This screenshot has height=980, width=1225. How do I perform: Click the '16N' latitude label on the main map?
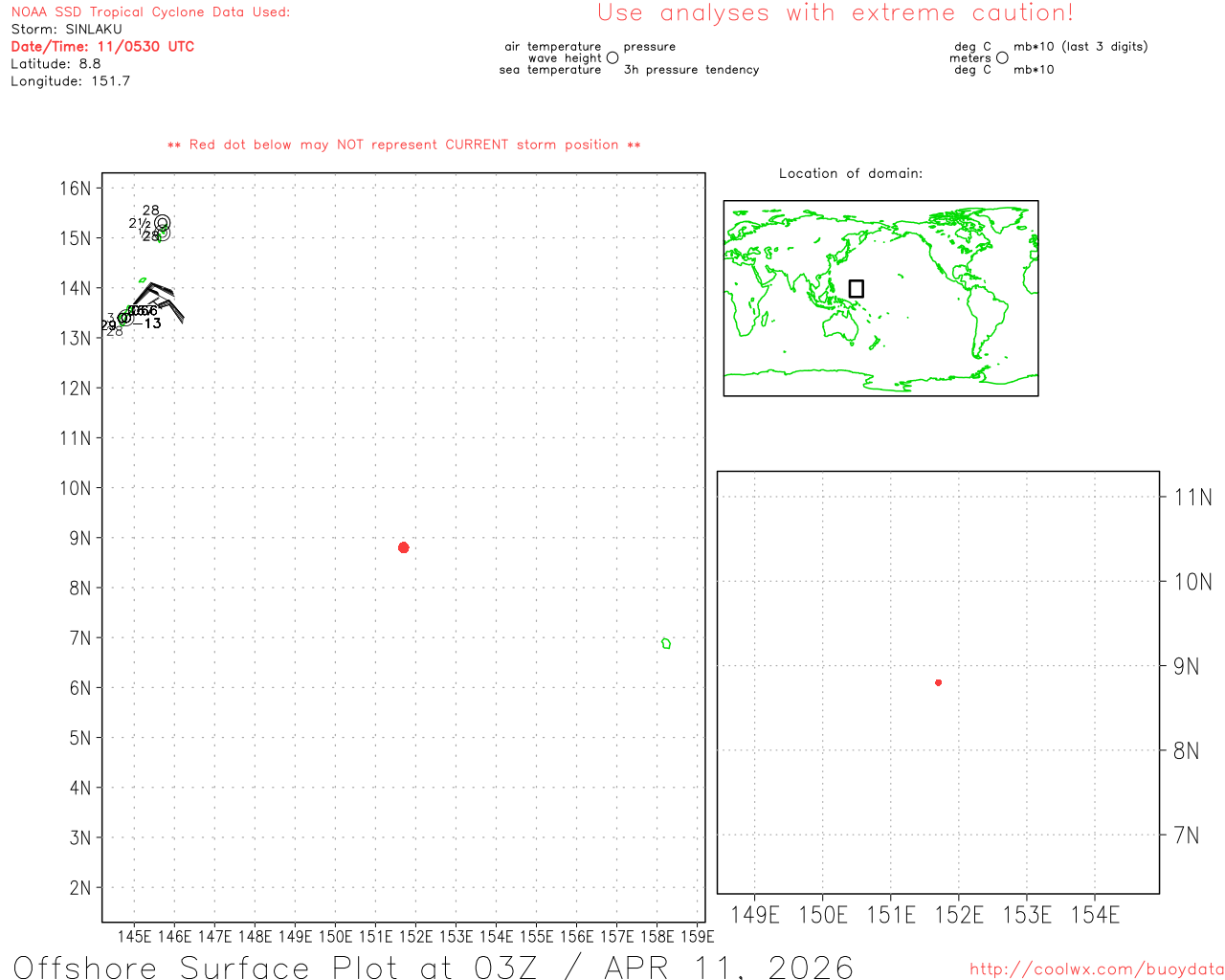(x=76, y=188)
